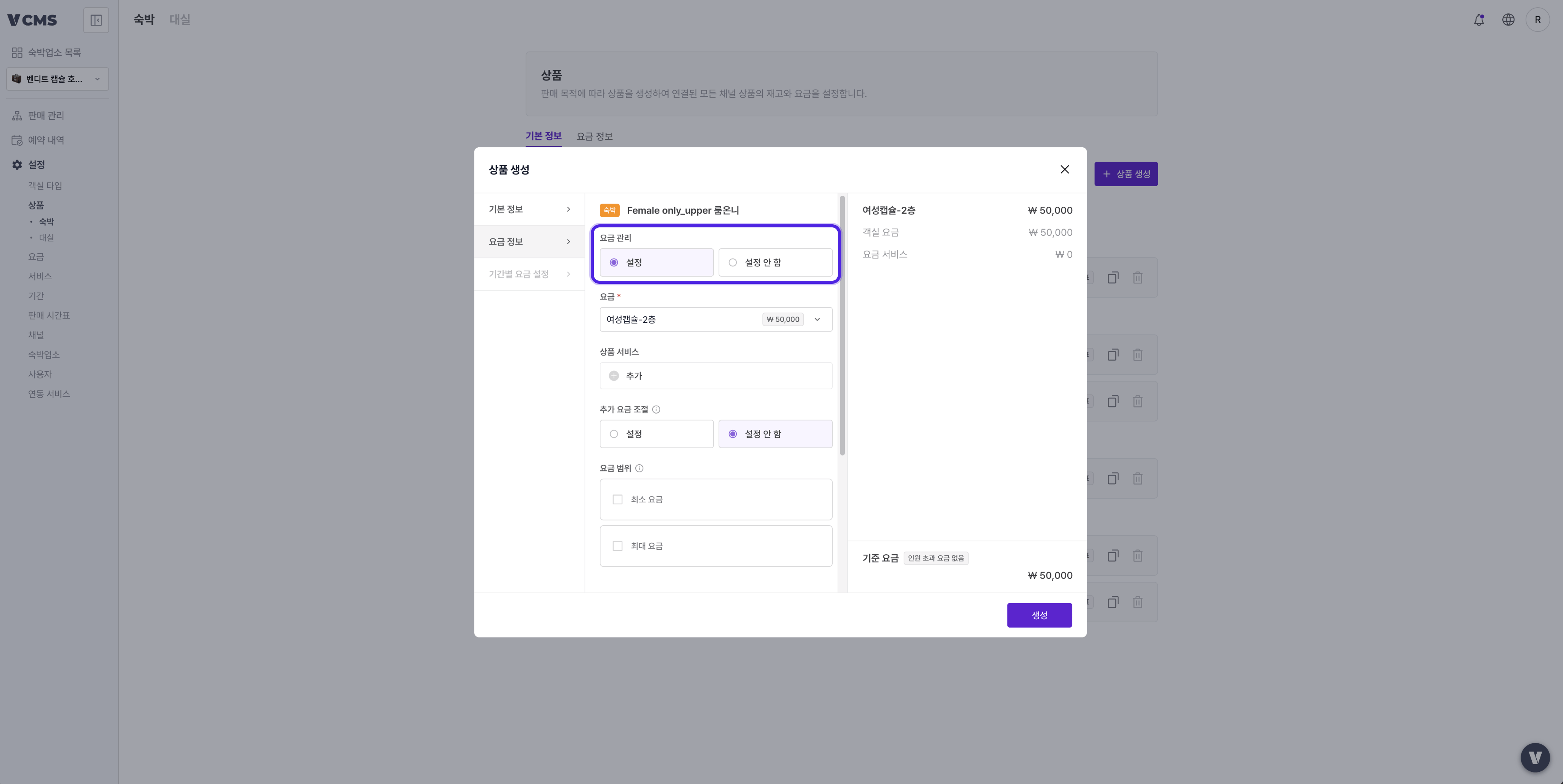Click the Female only_upper 룸온니 title
1563x784 pixels.
click(x=683, y=211)
